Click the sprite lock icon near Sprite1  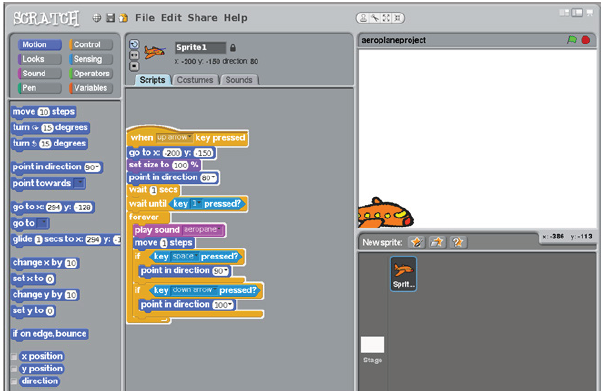233,48
